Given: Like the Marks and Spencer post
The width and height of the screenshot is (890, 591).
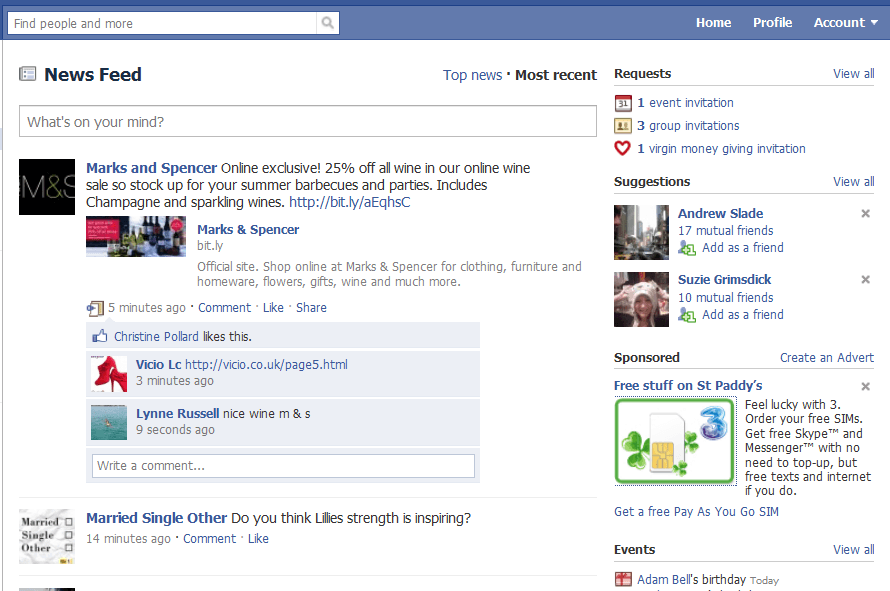Looking at the screenshot, I should click(x=273, y=308).
